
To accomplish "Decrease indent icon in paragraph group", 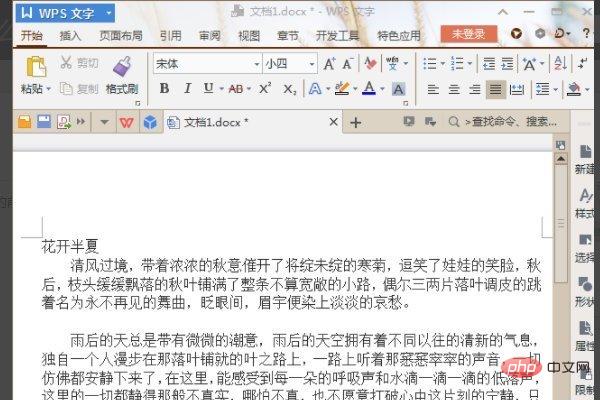I will point(489,64).
